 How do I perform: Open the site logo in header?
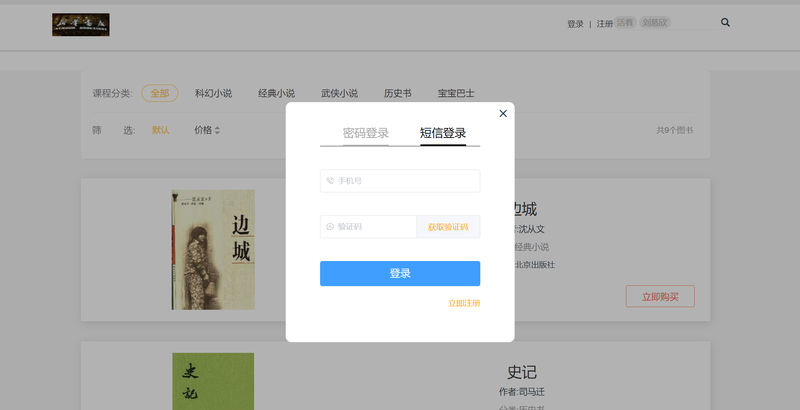click(81, 24)
